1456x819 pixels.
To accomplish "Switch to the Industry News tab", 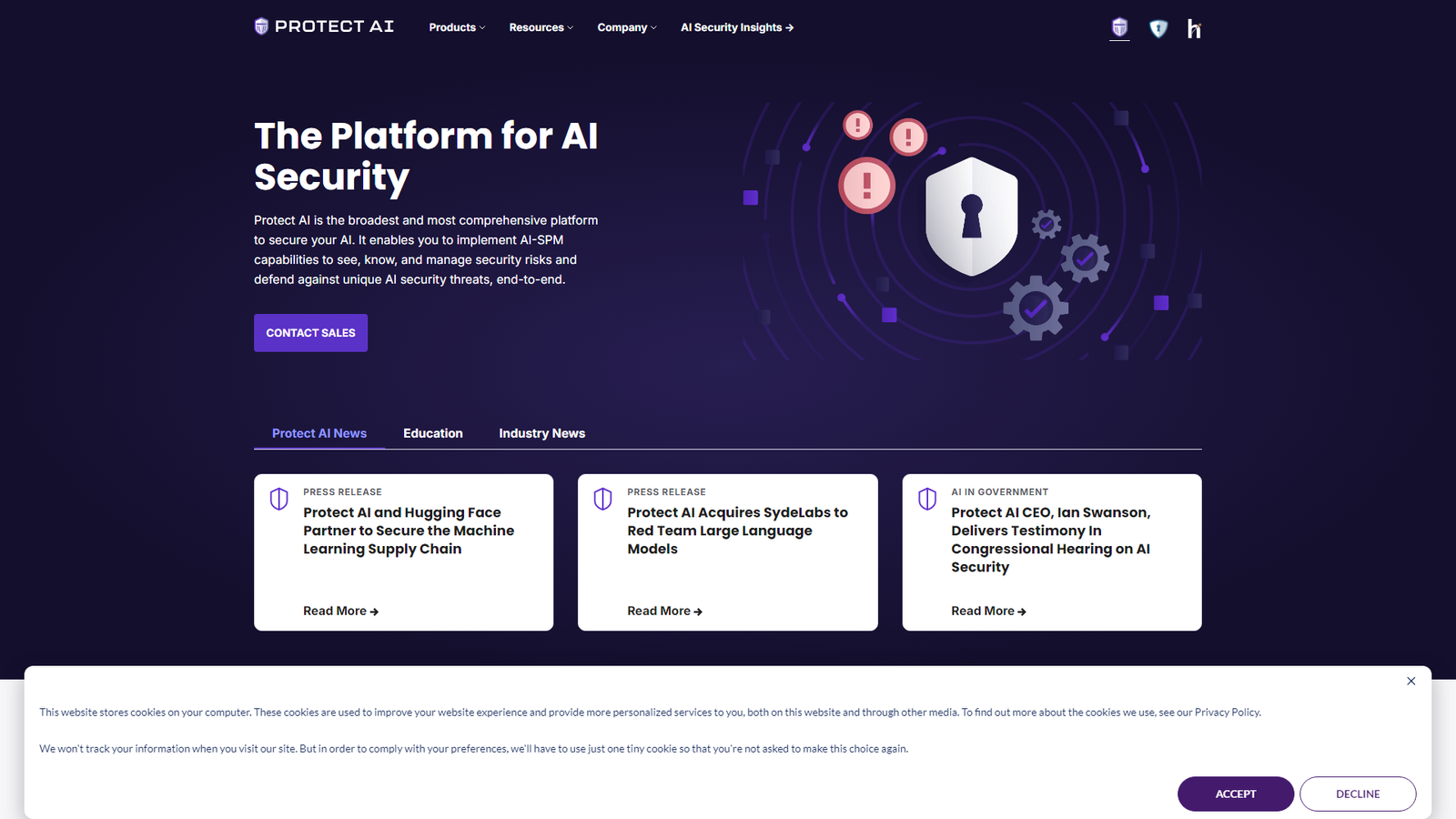I will tap(541, 433).
